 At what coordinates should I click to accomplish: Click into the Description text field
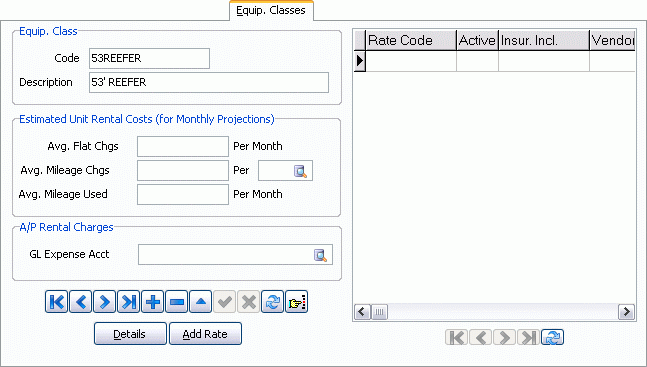coord(209,83)
